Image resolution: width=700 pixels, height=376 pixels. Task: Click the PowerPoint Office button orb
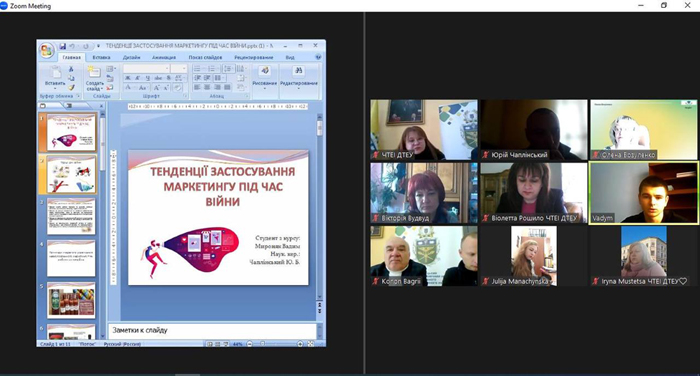pos(47,50)
